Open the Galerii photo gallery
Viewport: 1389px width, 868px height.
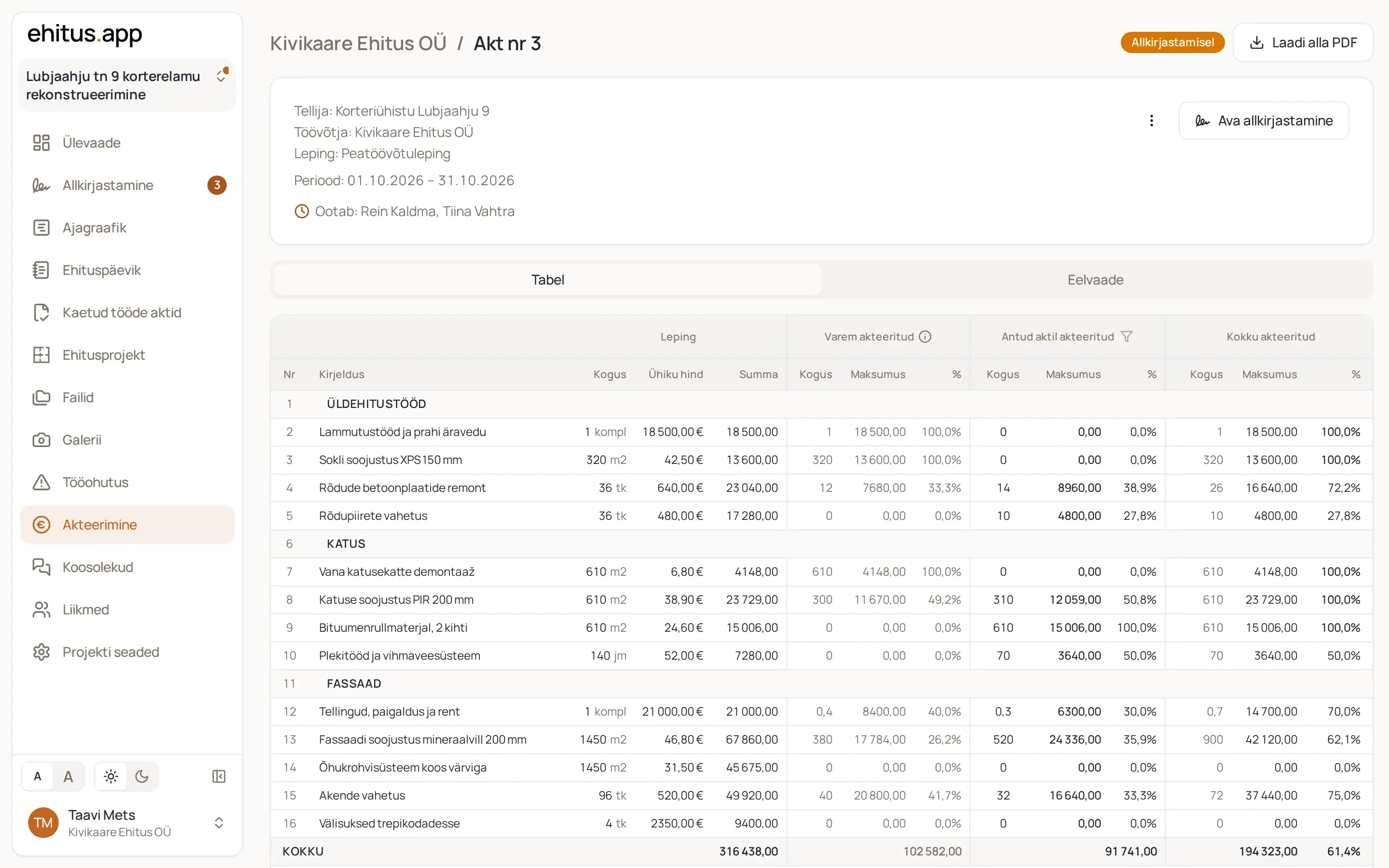tap(127, 440)
